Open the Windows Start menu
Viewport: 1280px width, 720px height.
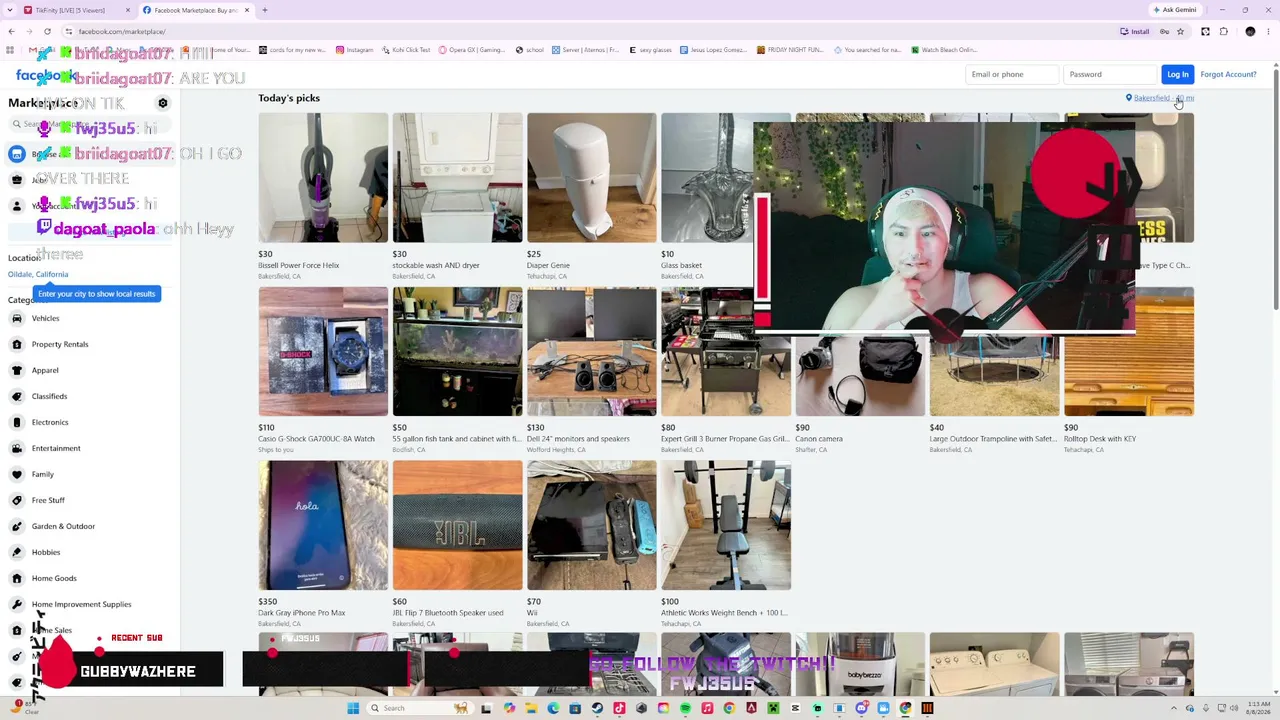[x=353, y=708]
